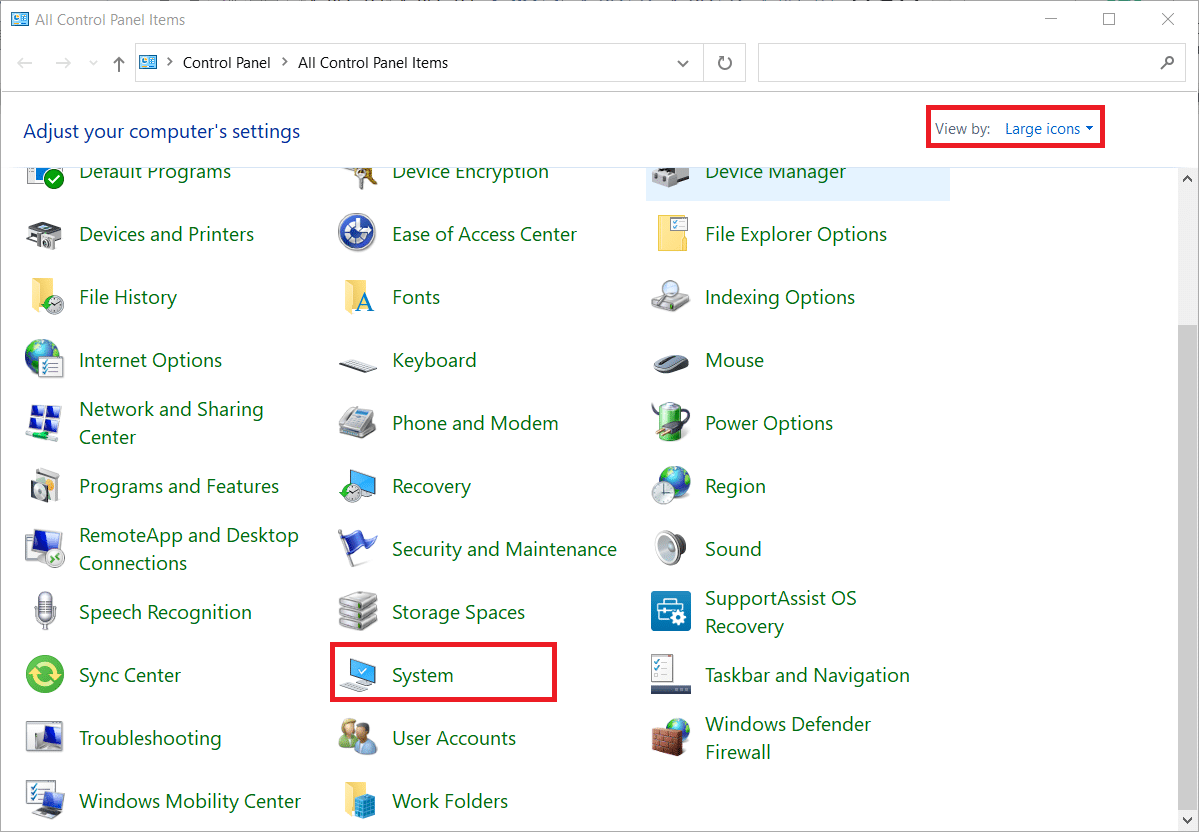Click the Refresh button beside address bar
1199x832 pixels.
(725, 63)
